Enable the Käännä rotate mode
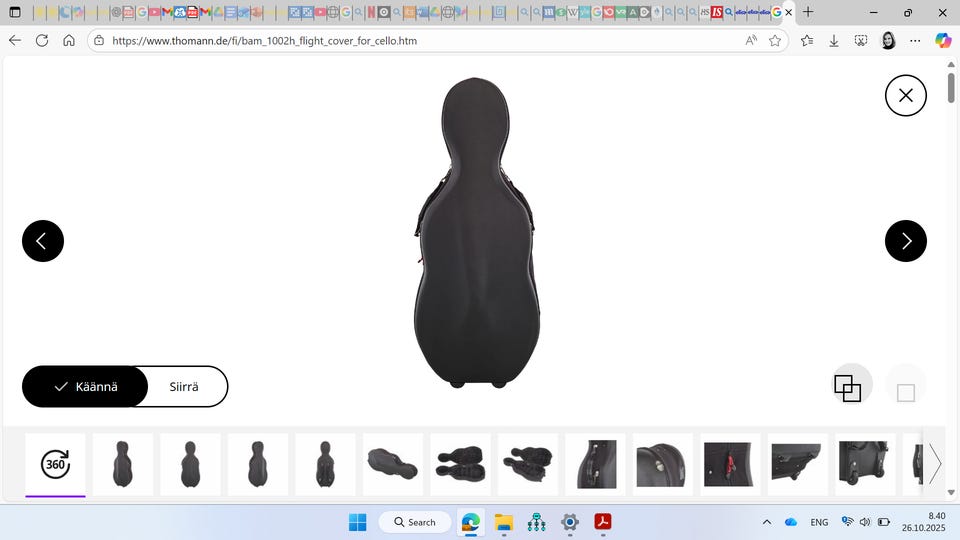This screenshot has width=960, height=540. pyautogui.click(x=86, y=386)
